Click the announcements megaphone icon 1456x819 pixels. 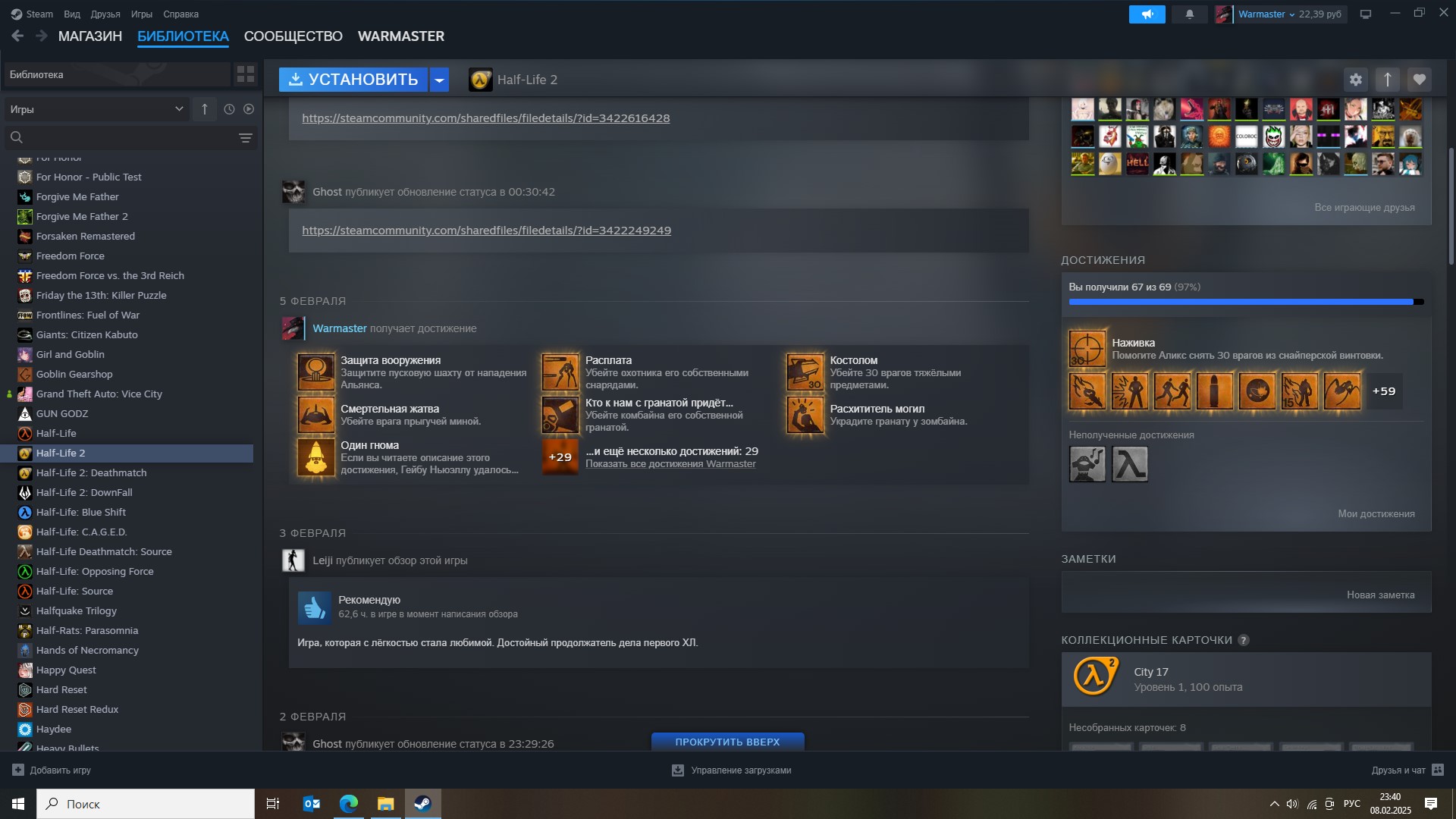[x=1147, y=14]
